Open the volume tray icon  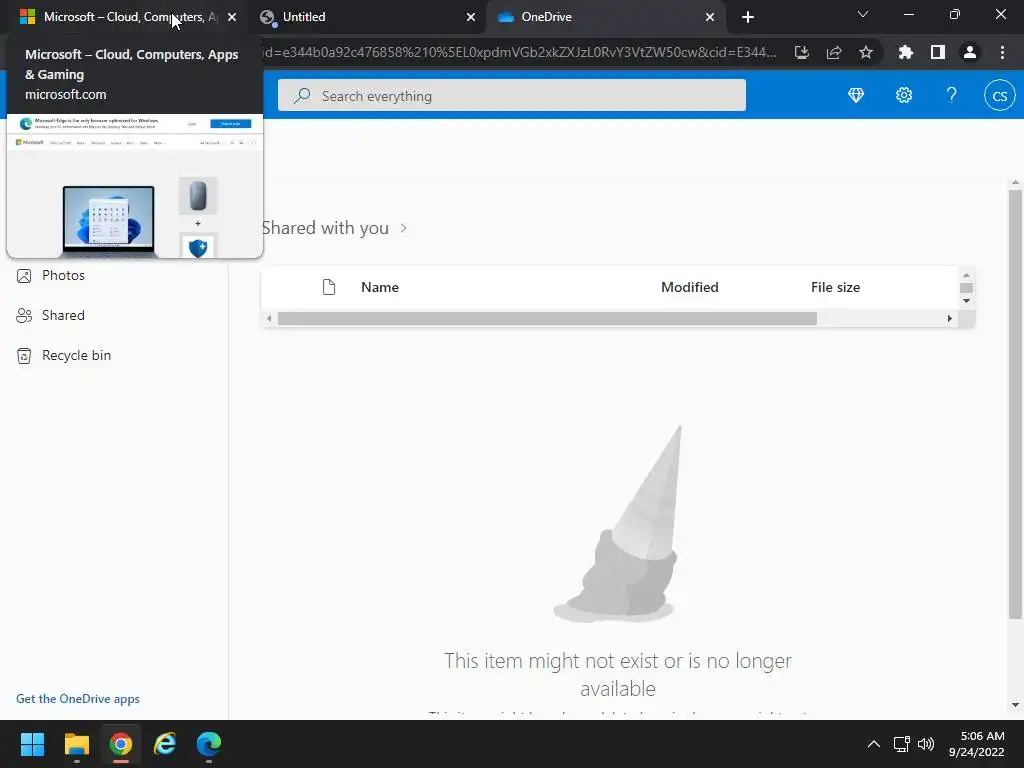(x=926, y=744)
